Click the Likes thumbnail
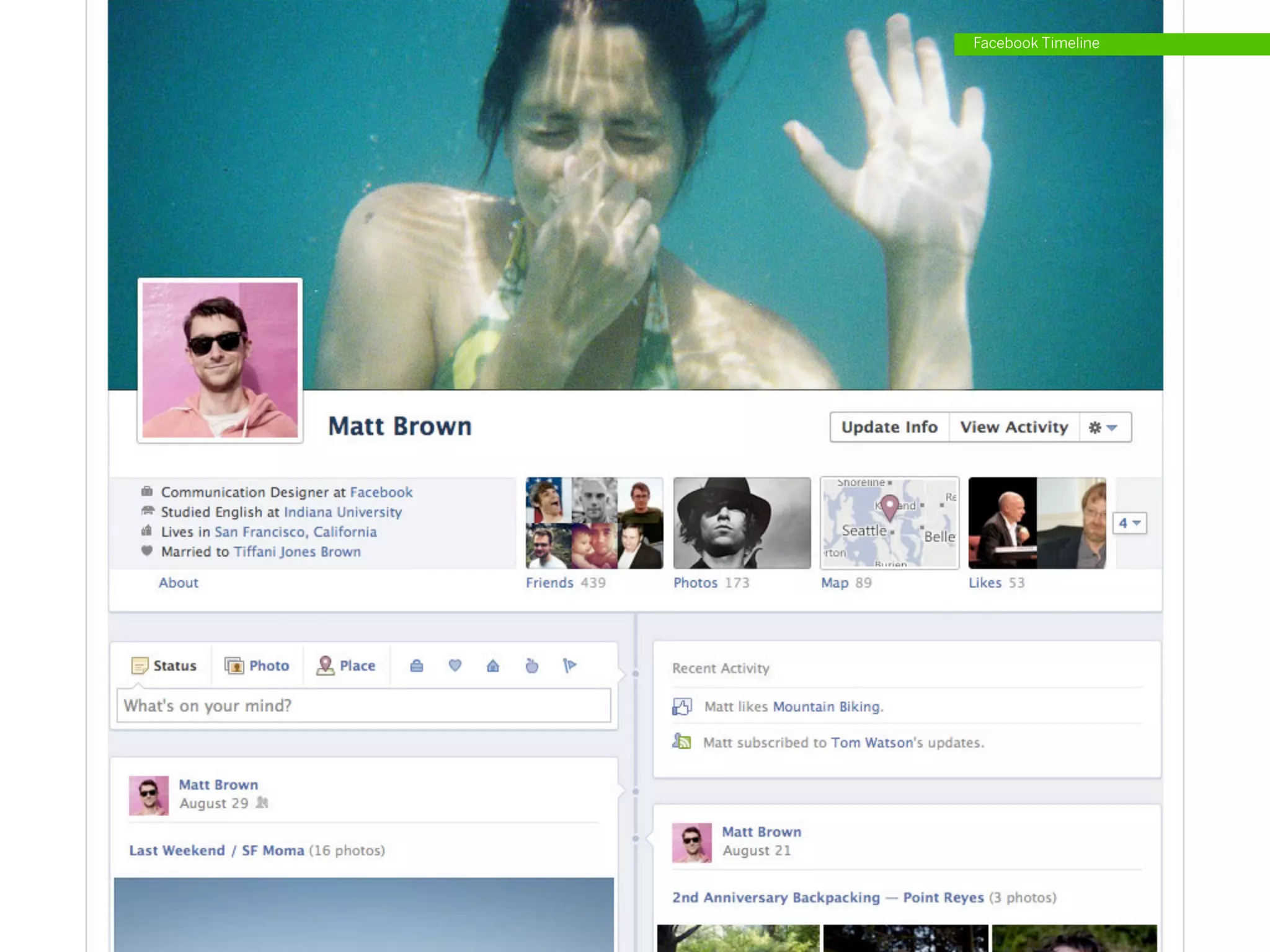The width and height of the screenshot is (1270, 952). point(1037,522)
